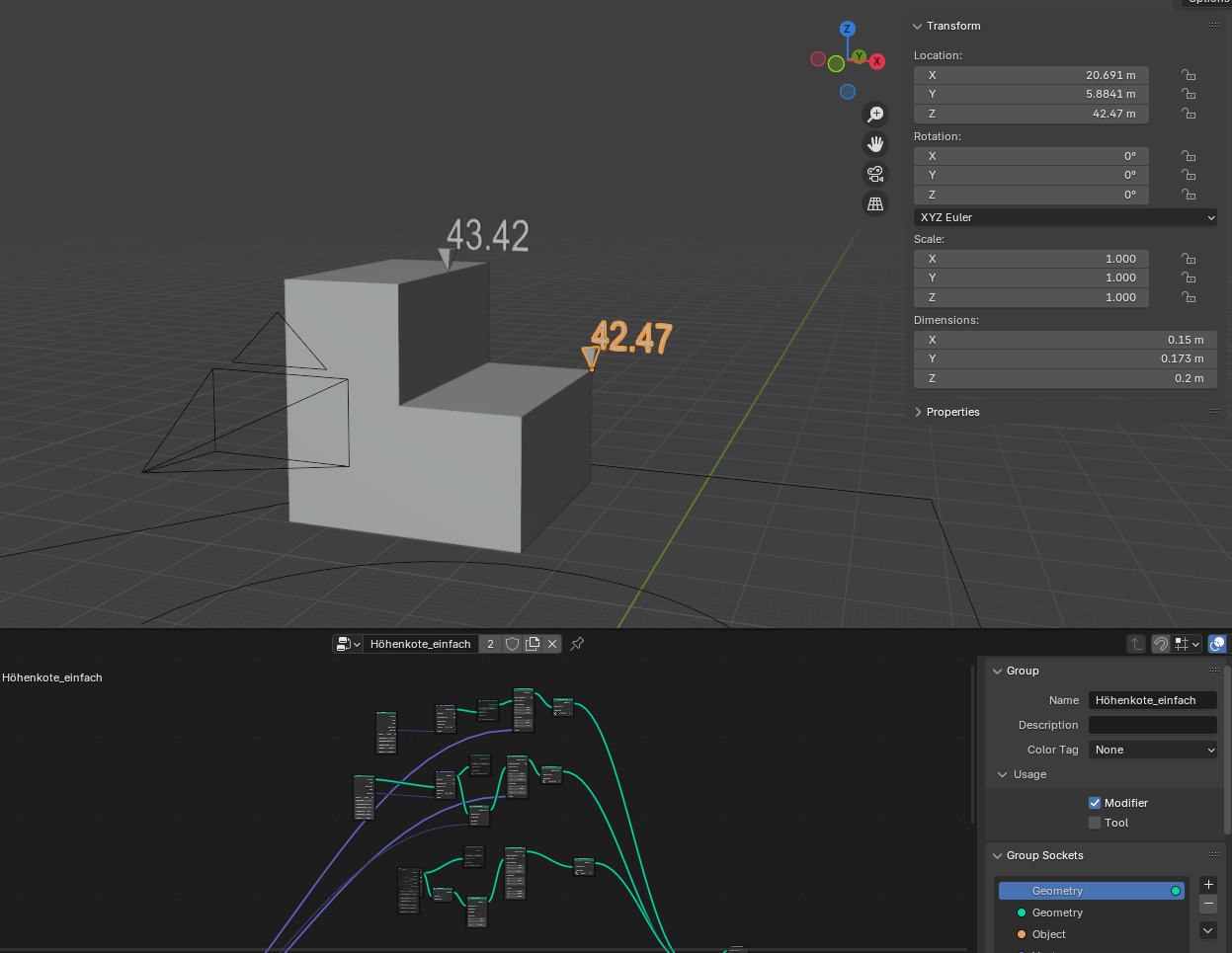
Task: Click the fake user shield icon
Action: 512,644
